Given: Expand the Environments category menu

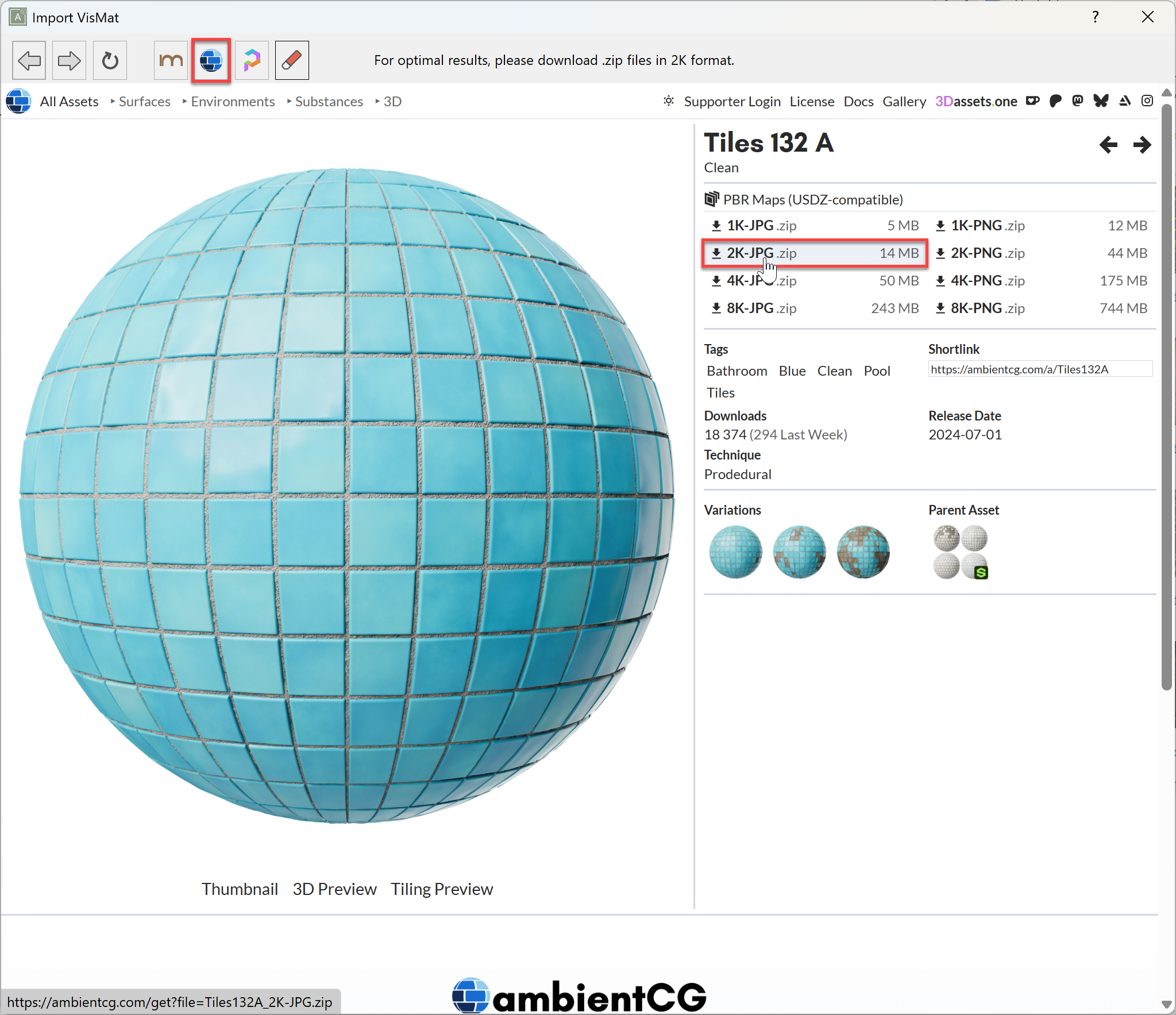Looking at the screenshot, I should [233, 102].
